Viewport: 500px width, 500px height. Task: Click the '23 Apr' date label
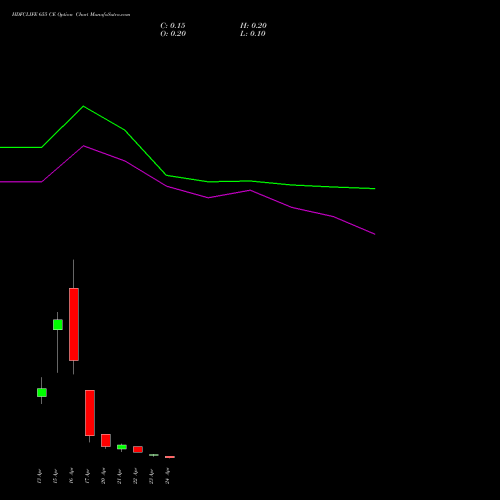[x=151, y=476]
